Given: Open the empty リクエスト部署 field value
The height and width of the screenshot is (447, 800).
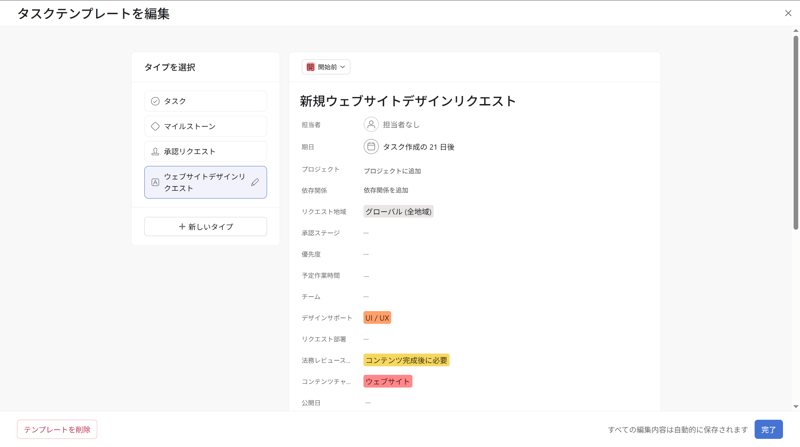Looking at the screenshot, I should 366,339.
